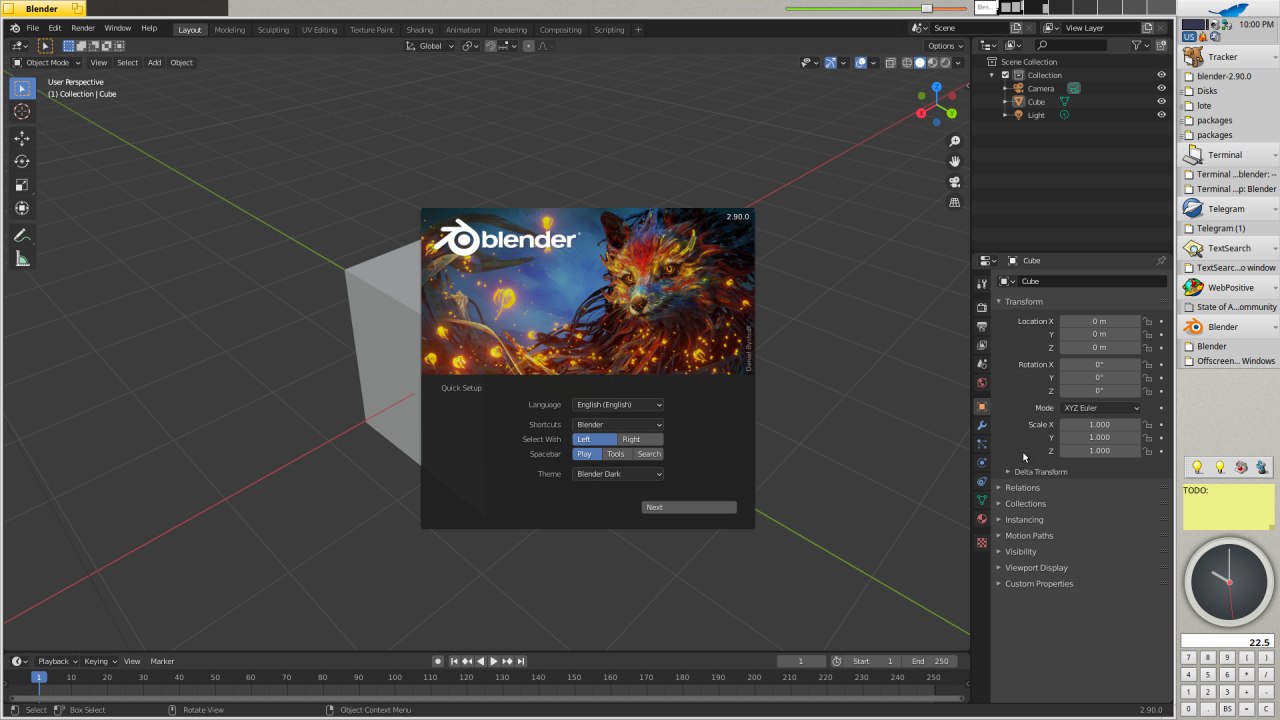
Task: Hide Light in outliner via eye
Action: click(x=1161, y=114)
